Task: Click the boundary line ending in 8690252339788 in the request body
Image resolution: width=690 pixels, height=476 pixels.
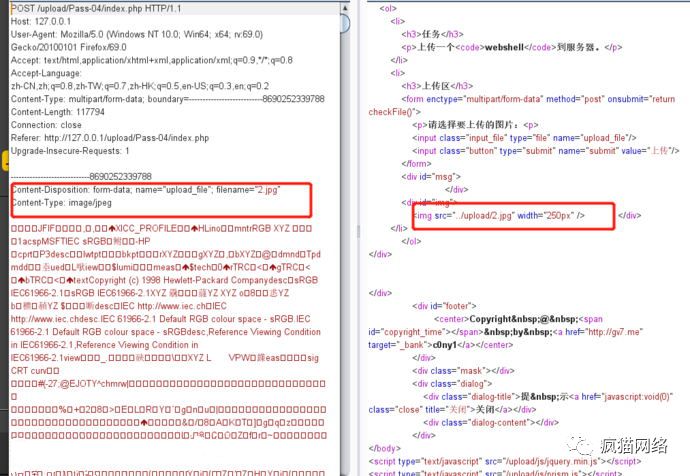Action: [x=81, y=176]
